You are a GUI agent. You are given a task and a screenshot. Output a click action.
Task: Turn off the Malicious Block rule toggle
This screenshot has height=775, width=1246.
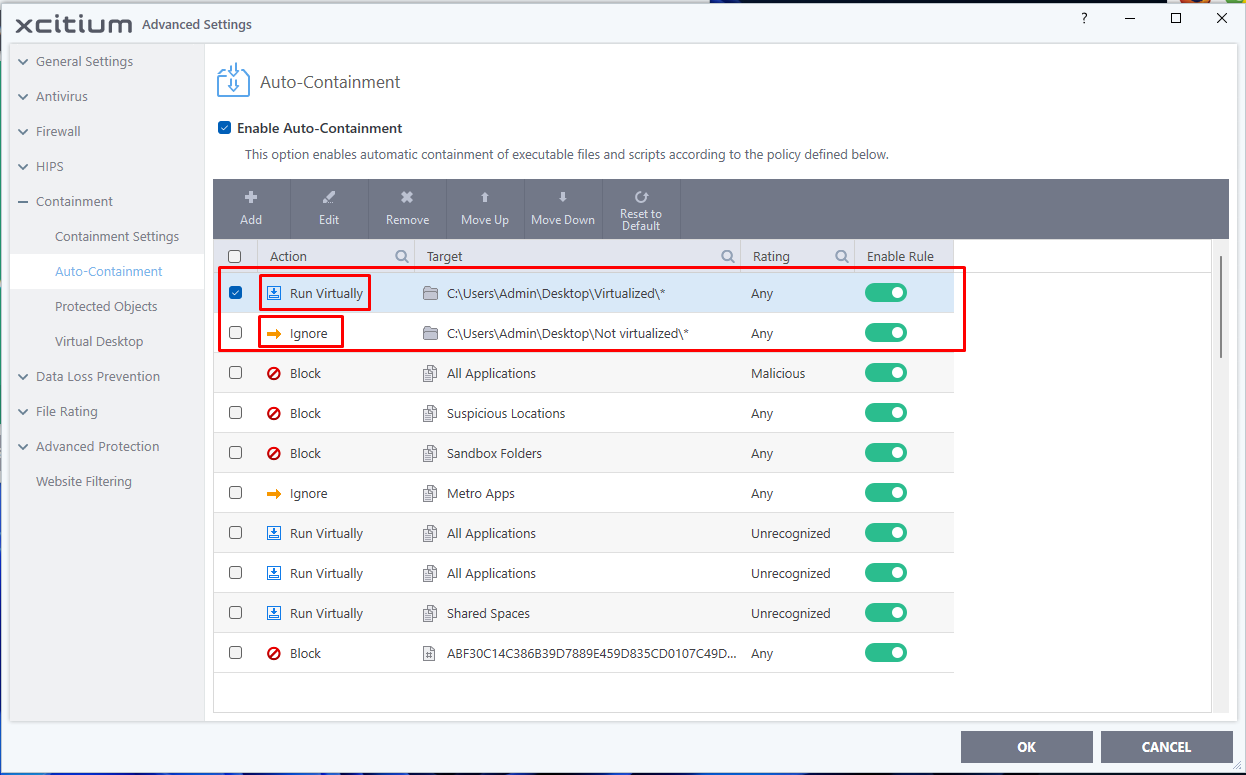pyautogui.click(x=886, y=373)
